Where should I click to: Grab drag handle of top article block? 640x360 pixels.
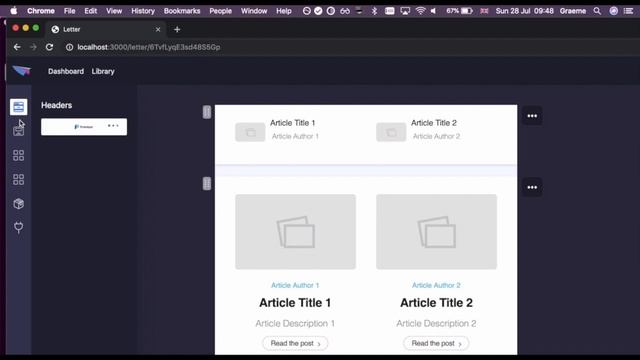coord(207,112)
